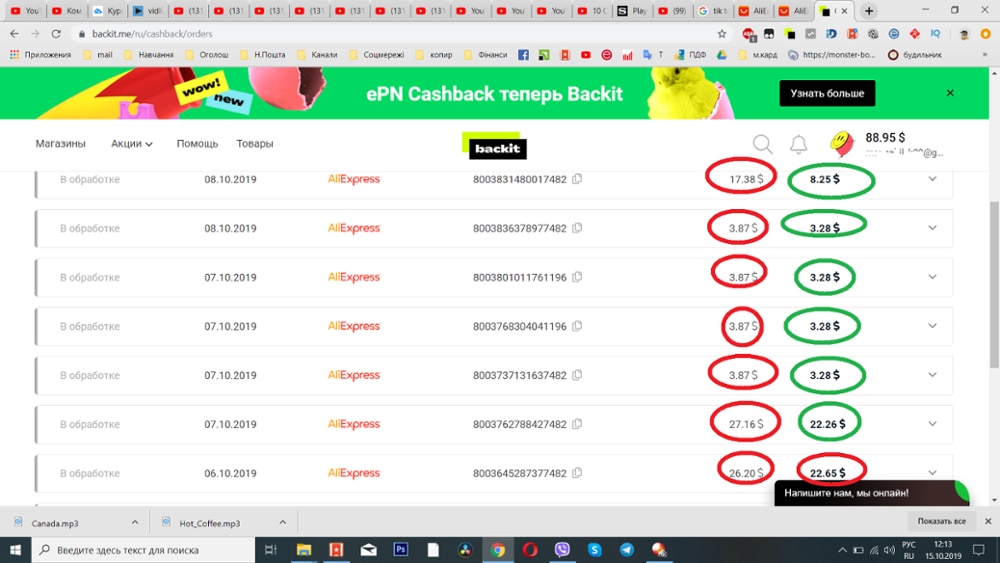Dismiss the ePN Cashback banner

tap(950, 93)
